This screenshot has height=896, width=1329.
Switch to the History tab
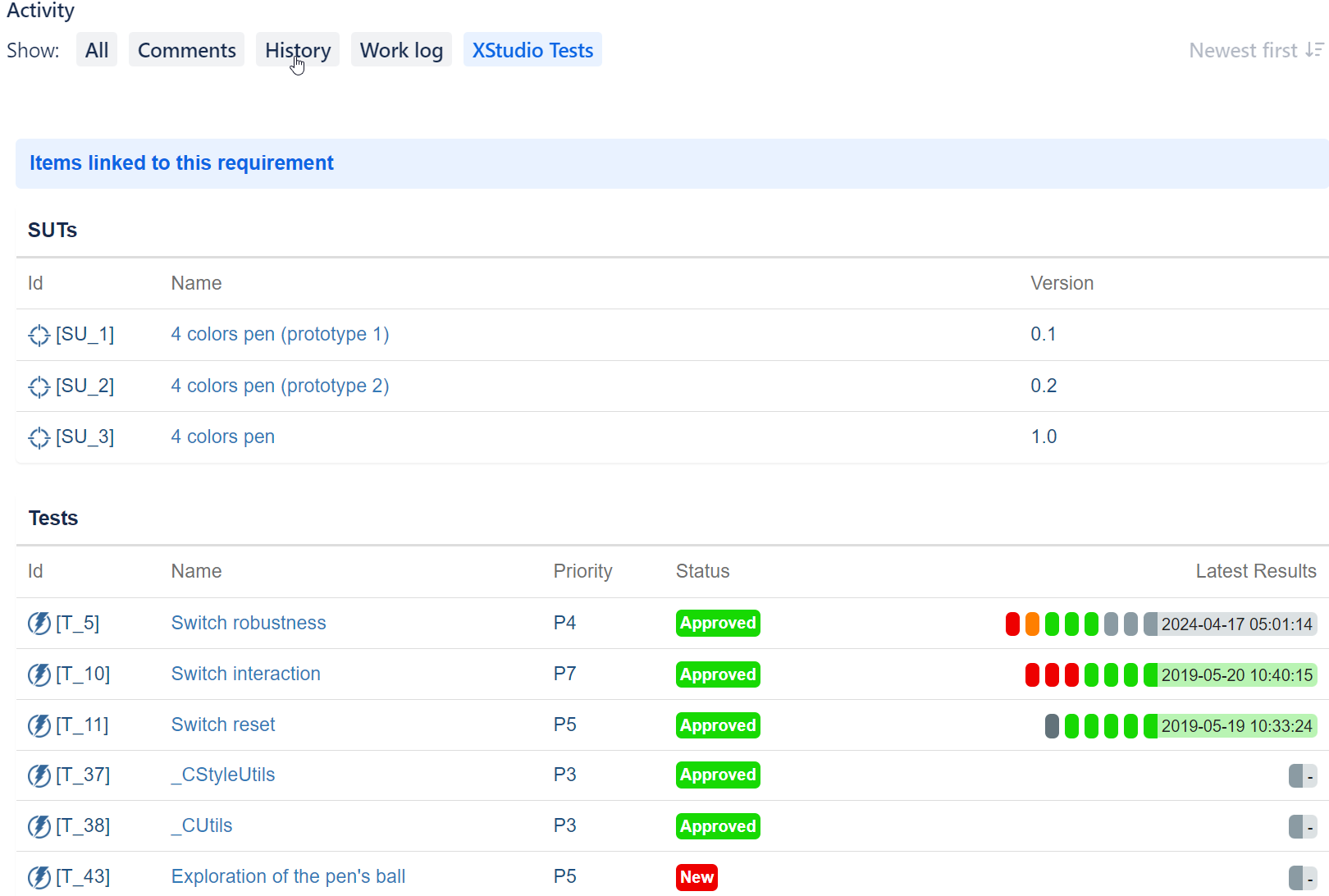tap(298, 50)
